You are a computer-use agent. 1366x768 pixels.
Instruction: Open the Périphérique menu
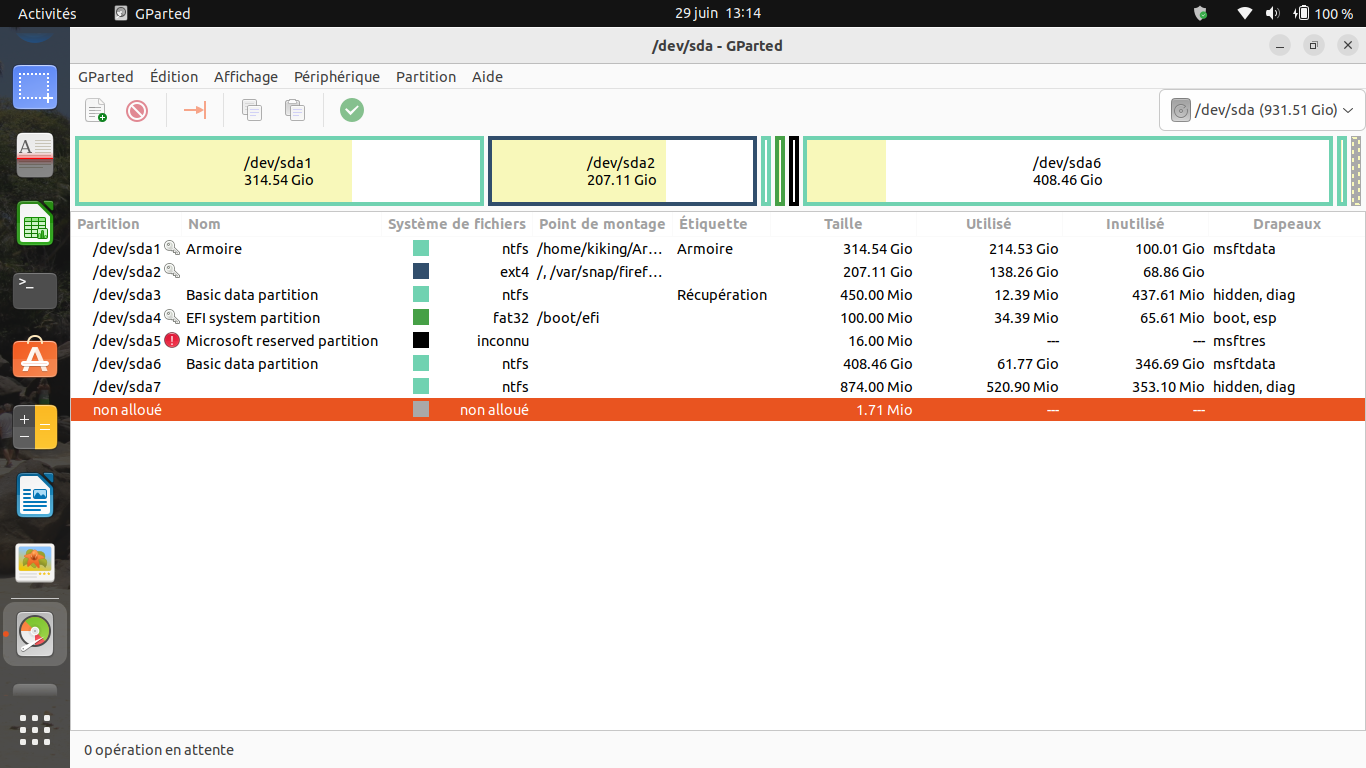(337, 77)
